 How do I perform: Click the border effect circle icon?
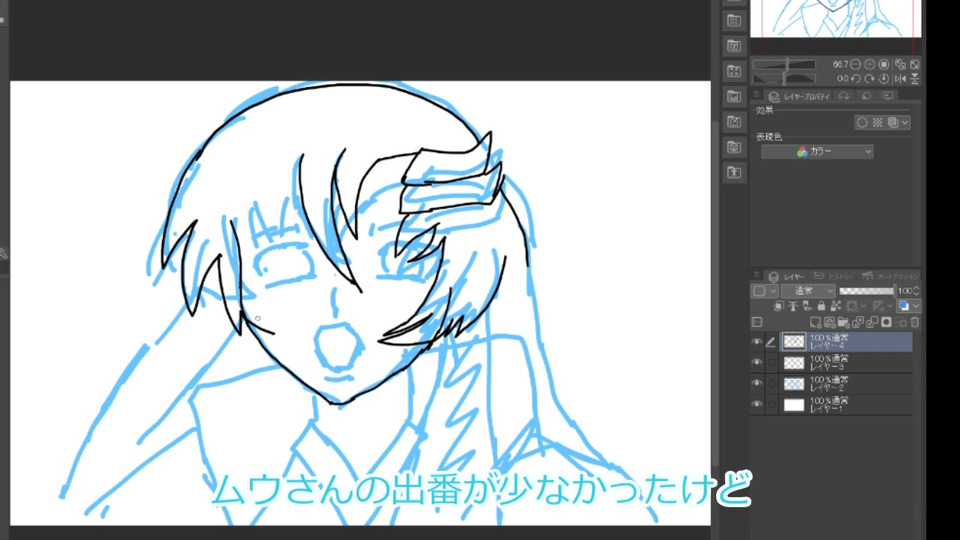click(862, 122)
